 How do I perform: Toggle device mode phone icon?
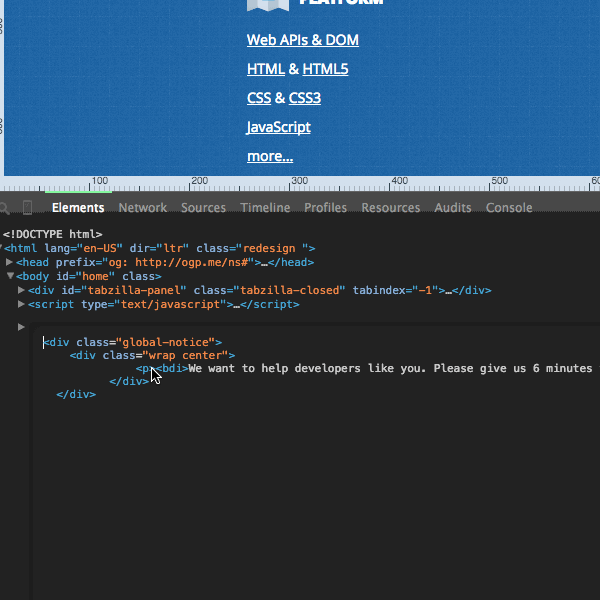click(x=27, y=207)
